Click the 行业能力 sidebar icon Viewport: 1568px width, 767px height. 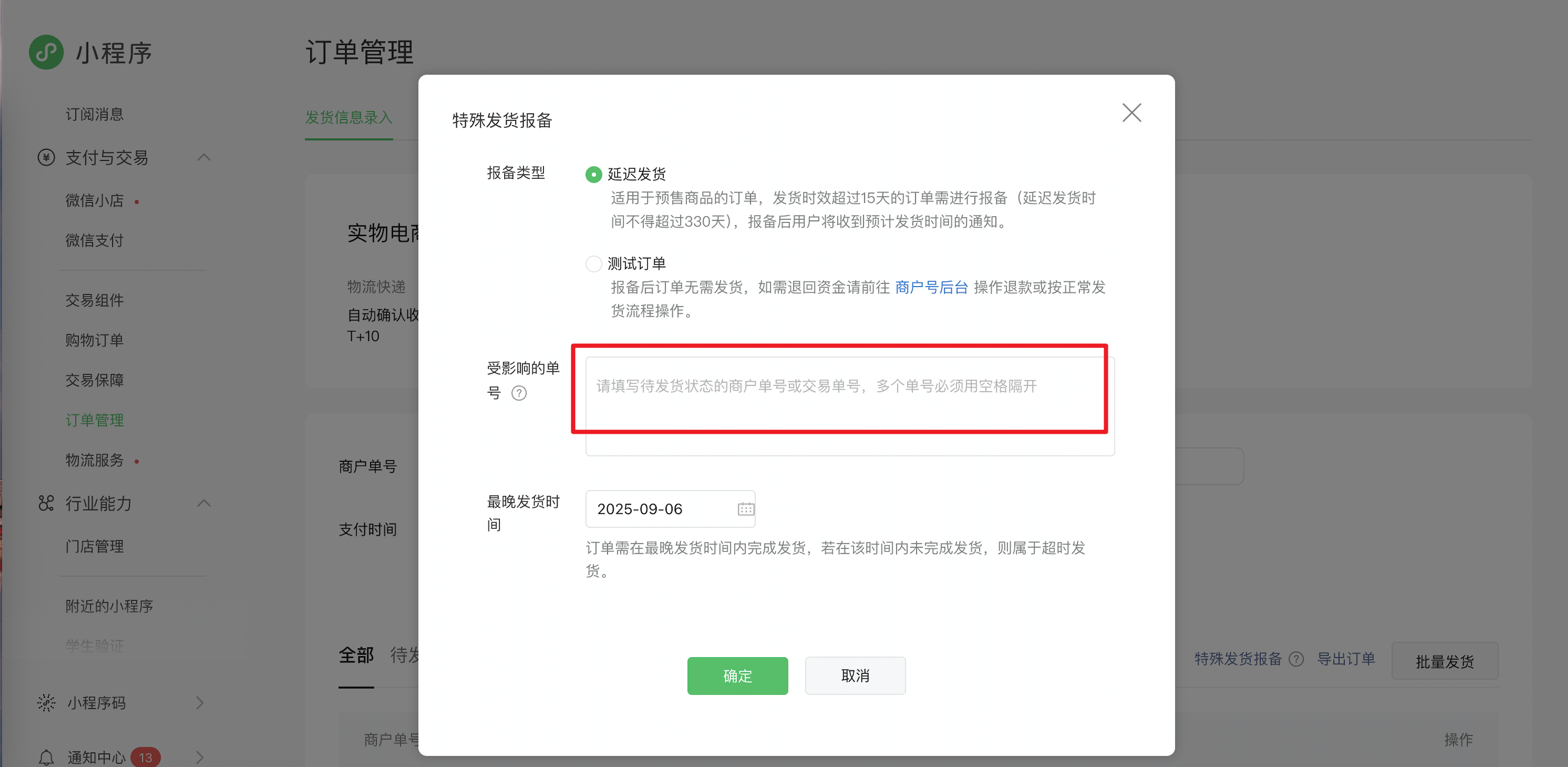[x=46, y=503]
